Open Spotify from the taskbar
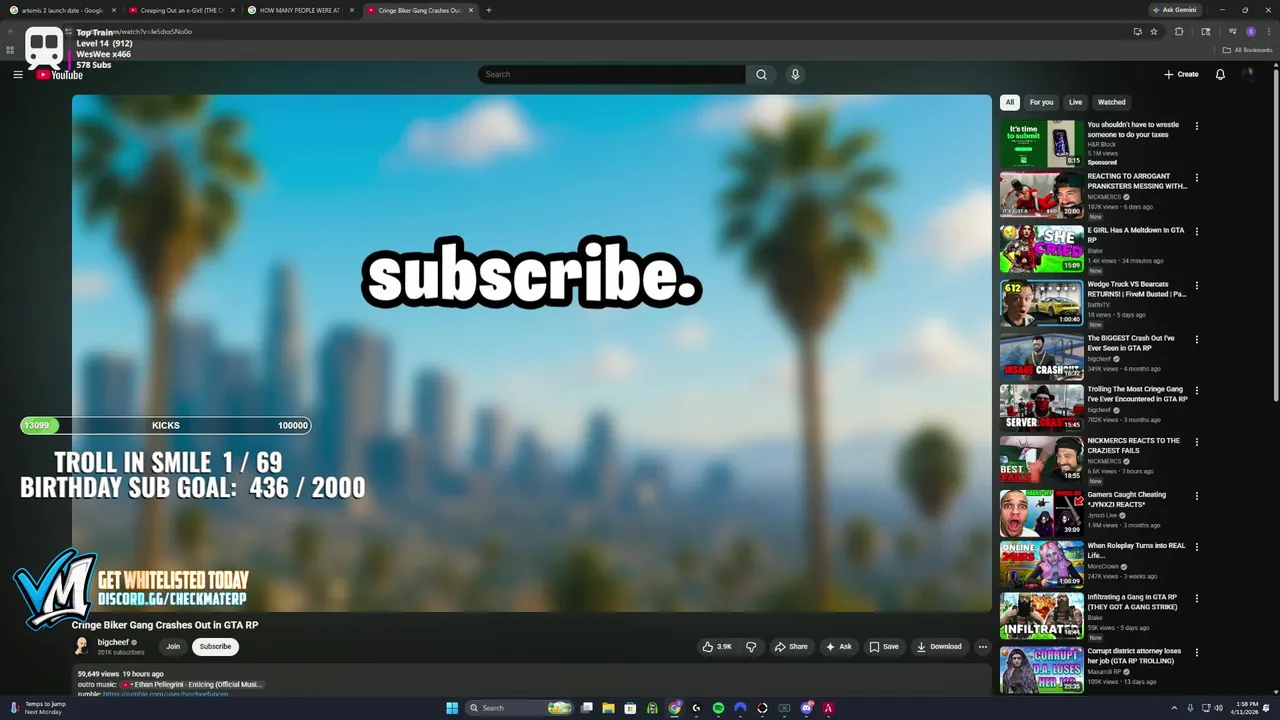Screen dimensions: 1280x720 (x=718, y=708)
